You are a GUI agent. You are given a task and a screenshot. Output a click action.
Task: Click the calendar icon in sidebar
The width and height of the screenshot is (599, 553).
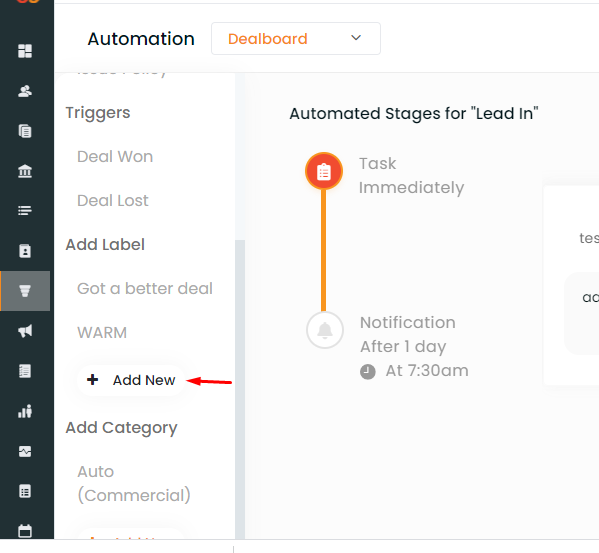click(25, 531)
